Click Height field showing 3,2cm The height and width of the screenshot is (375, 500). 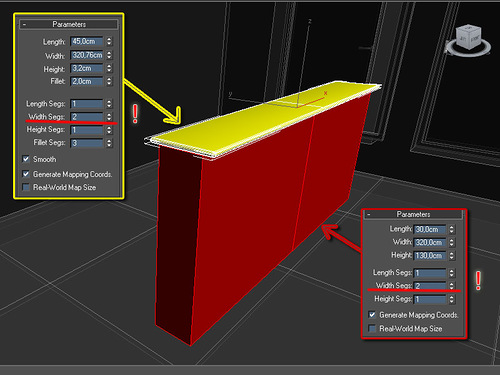pyautogui.click(x=87, y=68)
